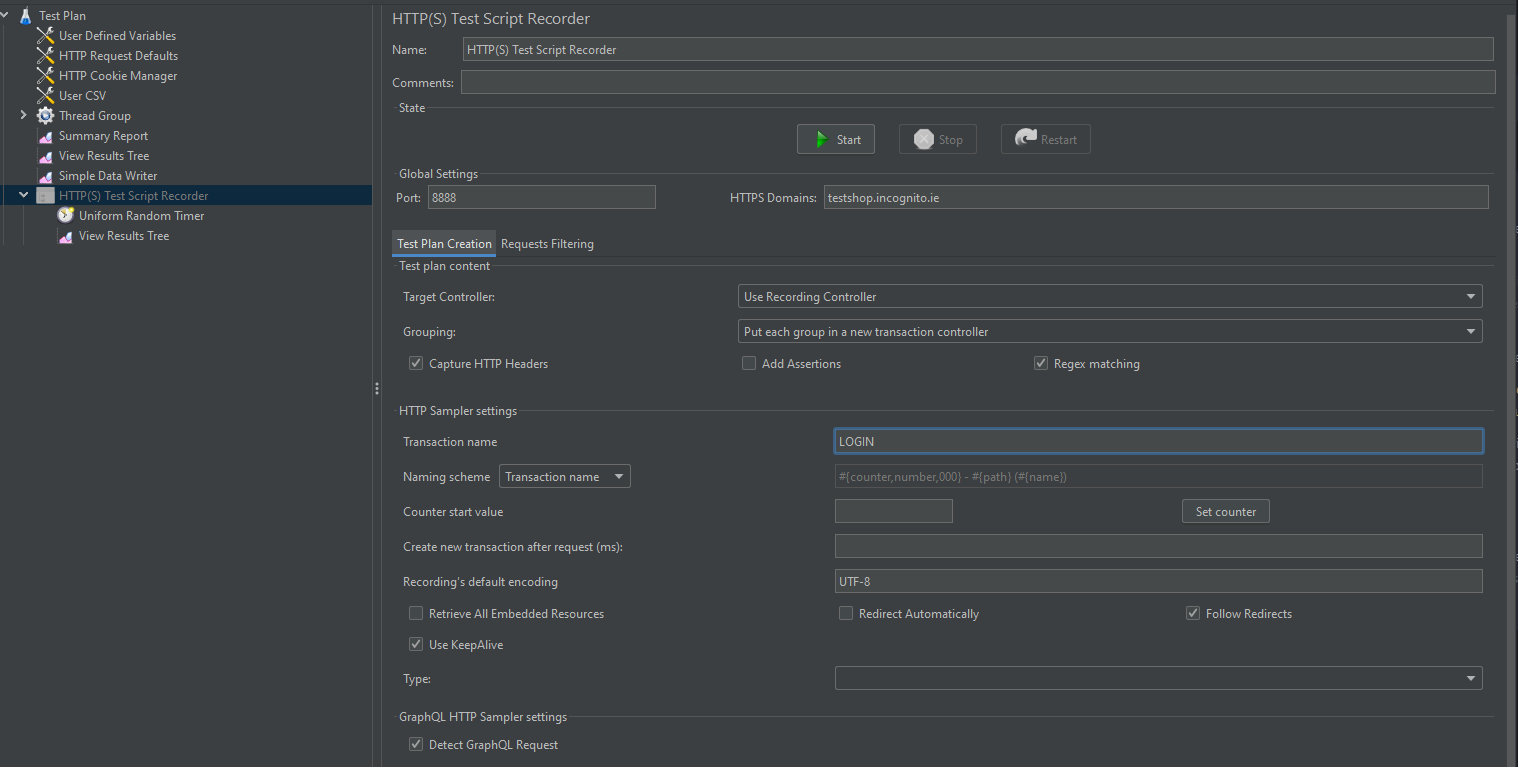Click the Create new transaction after request field
This screenshot has height=767, width=1518.
coord(1159,546)
